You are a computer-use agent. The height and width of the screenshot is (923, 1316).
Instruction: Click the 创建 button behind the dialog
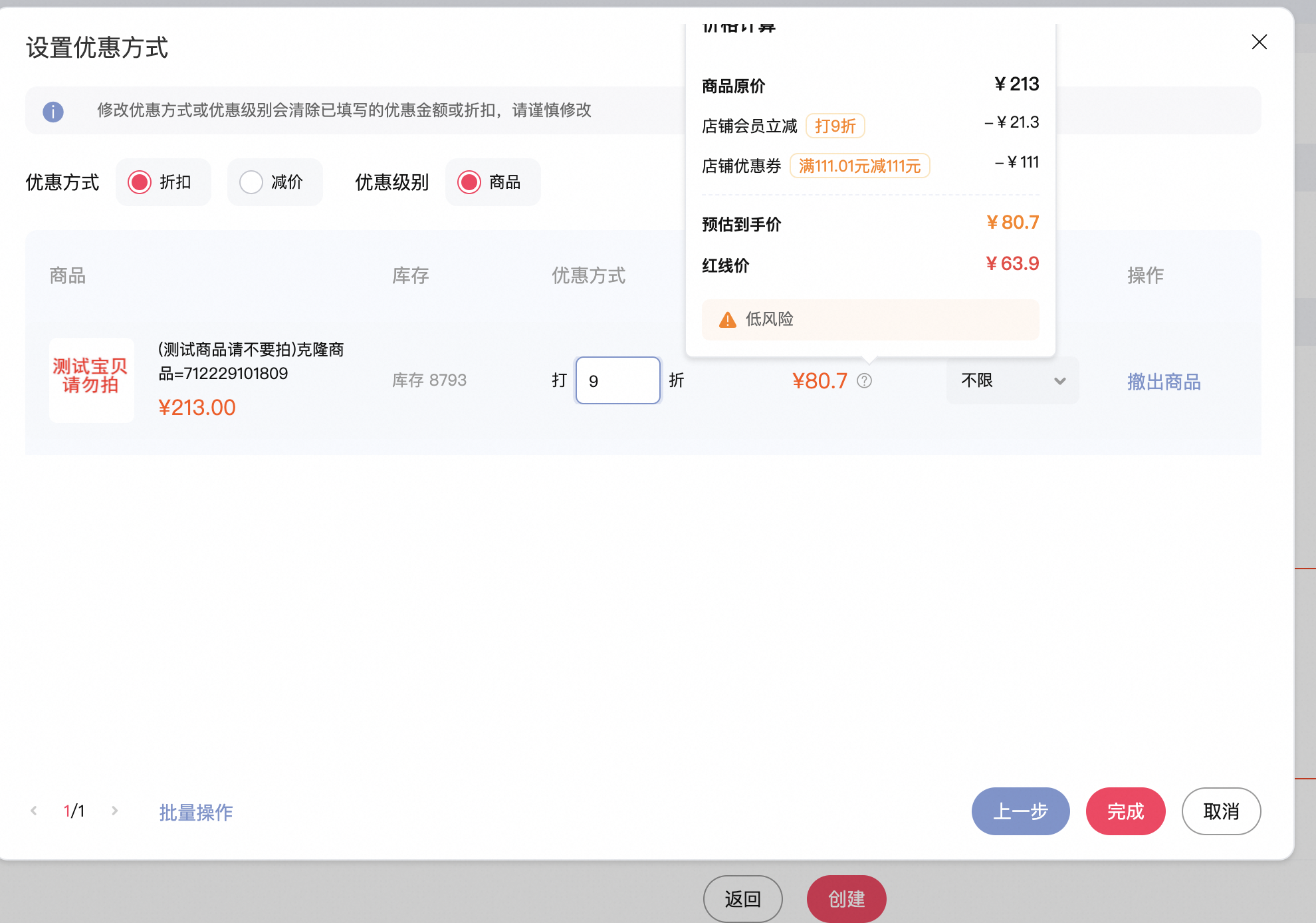(847, 899)
